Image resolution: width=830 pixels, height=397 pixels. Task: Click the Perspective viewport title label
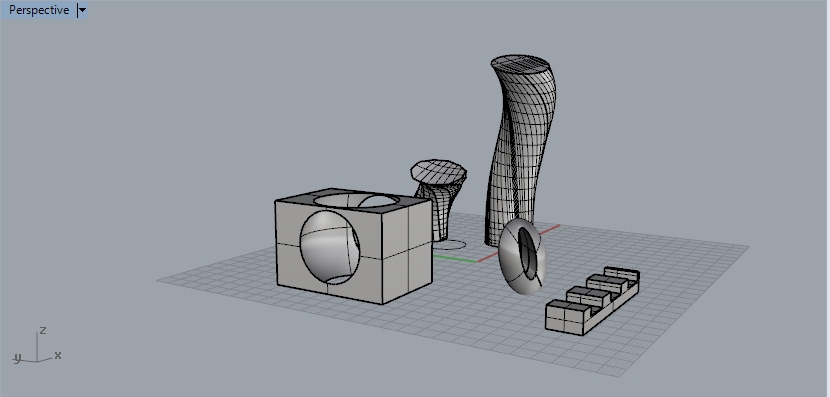point(39,10)
